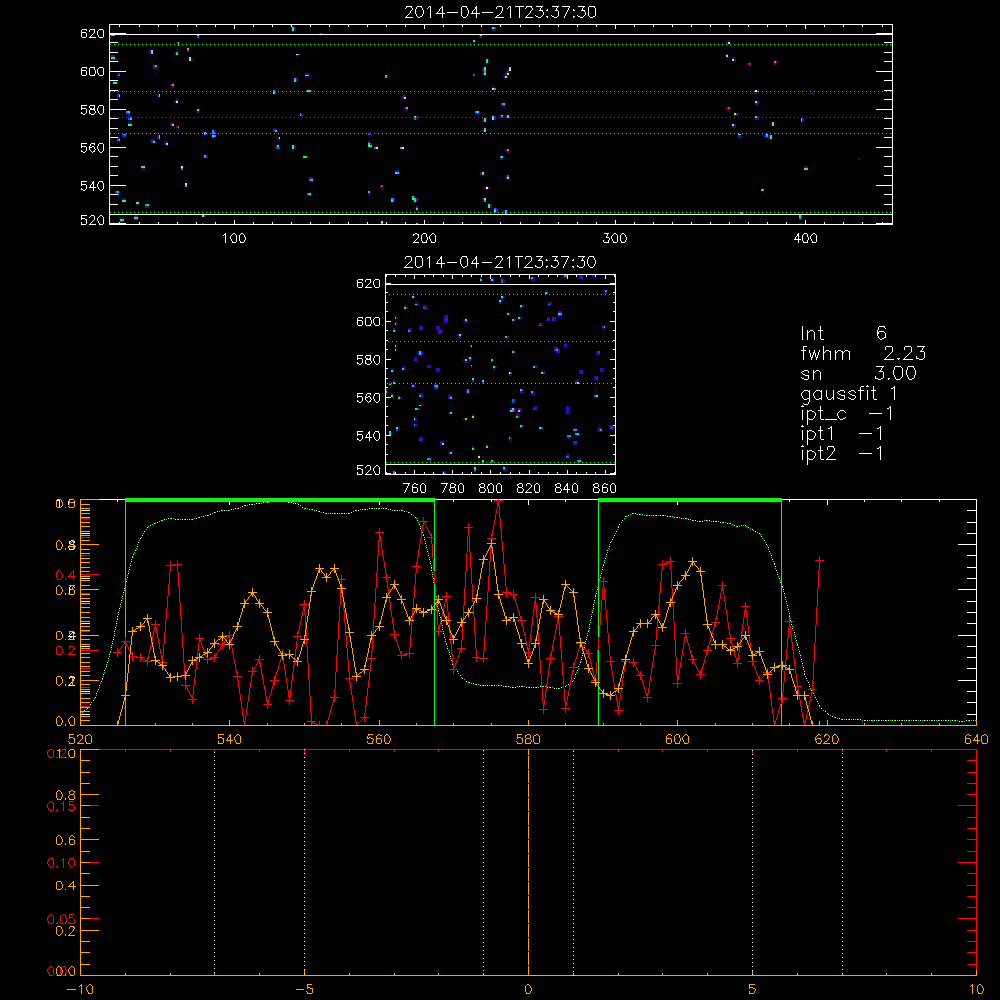Screen dimensions: 1000x1000
Task: Click x-axis label 840 on middle plot
Action: pyautogui.click(x=567, y=489)
